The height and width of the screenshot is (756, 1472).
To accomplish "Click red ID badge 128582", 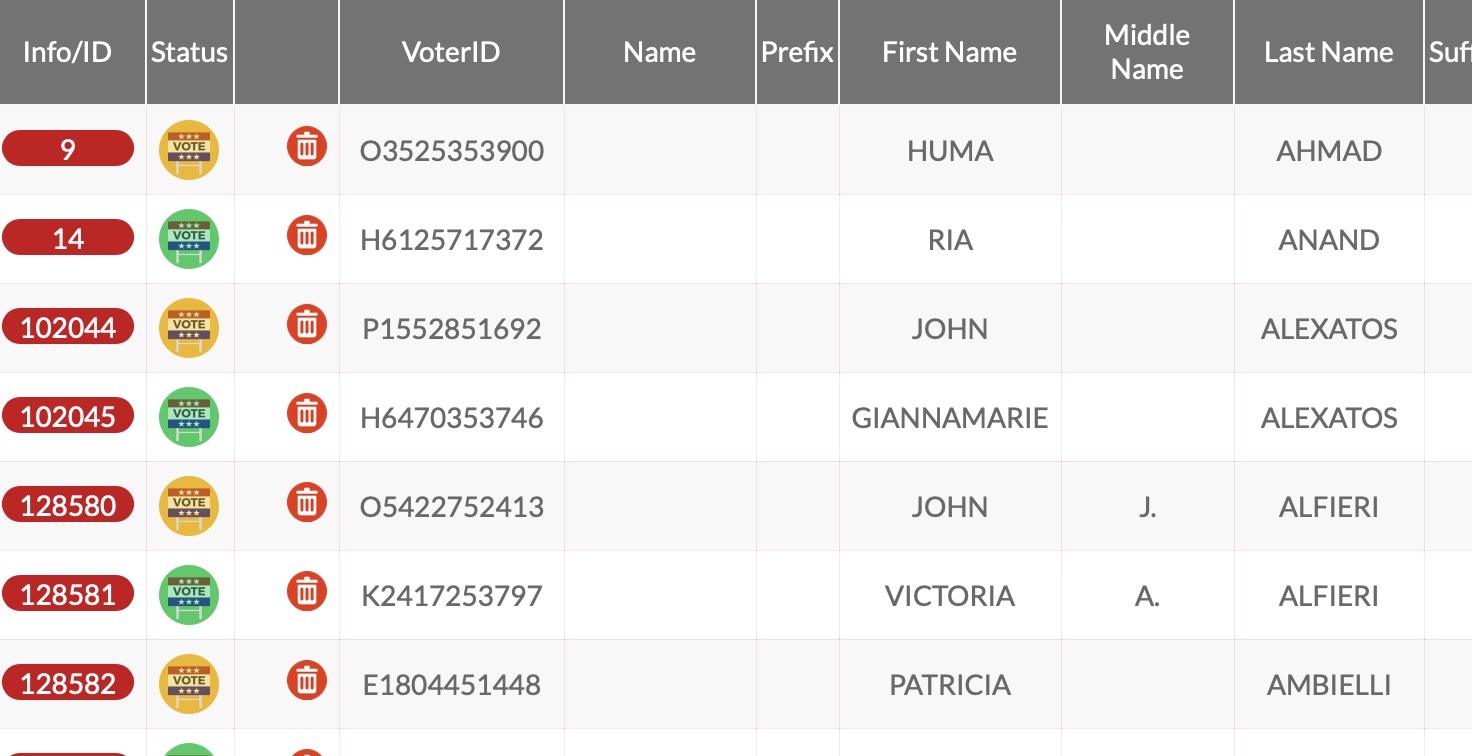I will coord(68,683).
